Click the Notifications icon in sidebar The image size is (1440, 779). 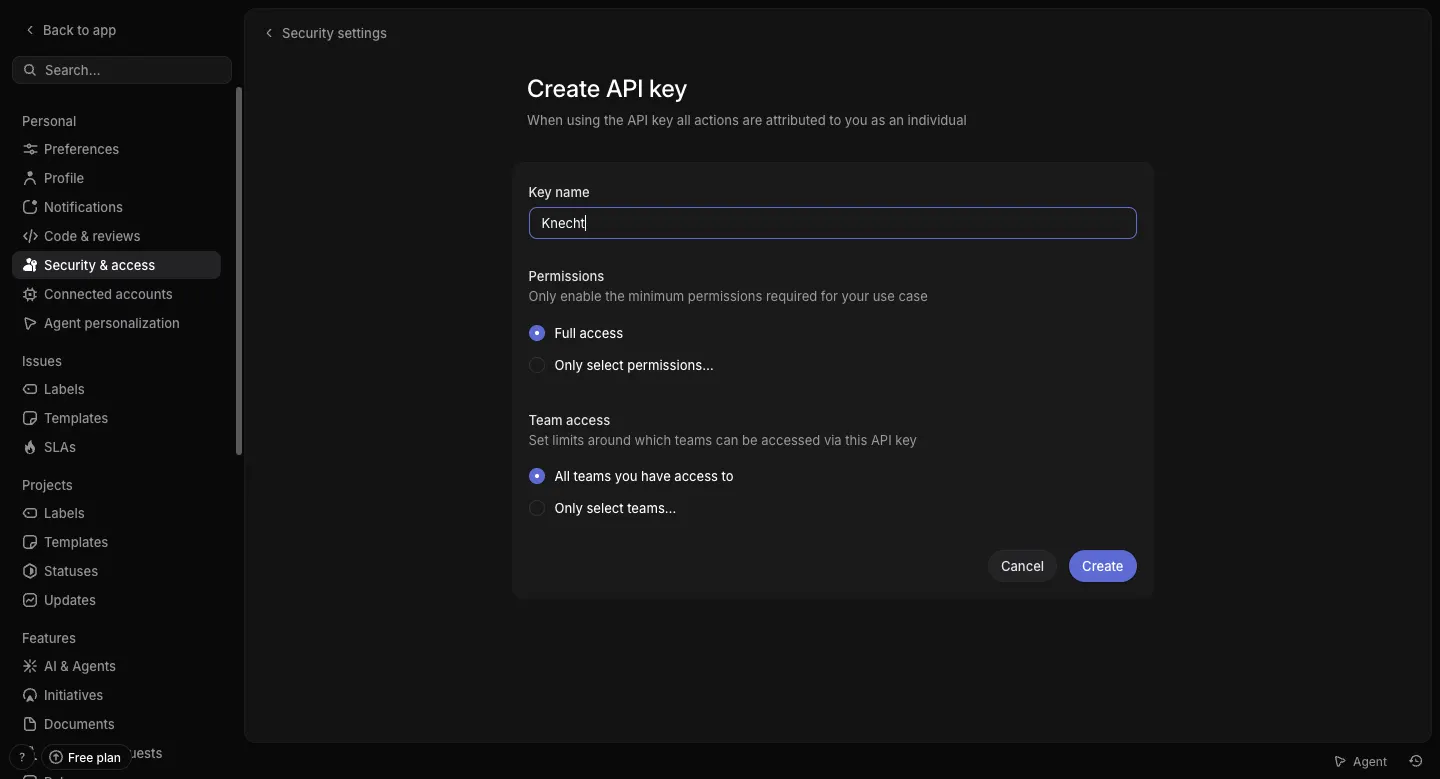[x=30, y=207]
